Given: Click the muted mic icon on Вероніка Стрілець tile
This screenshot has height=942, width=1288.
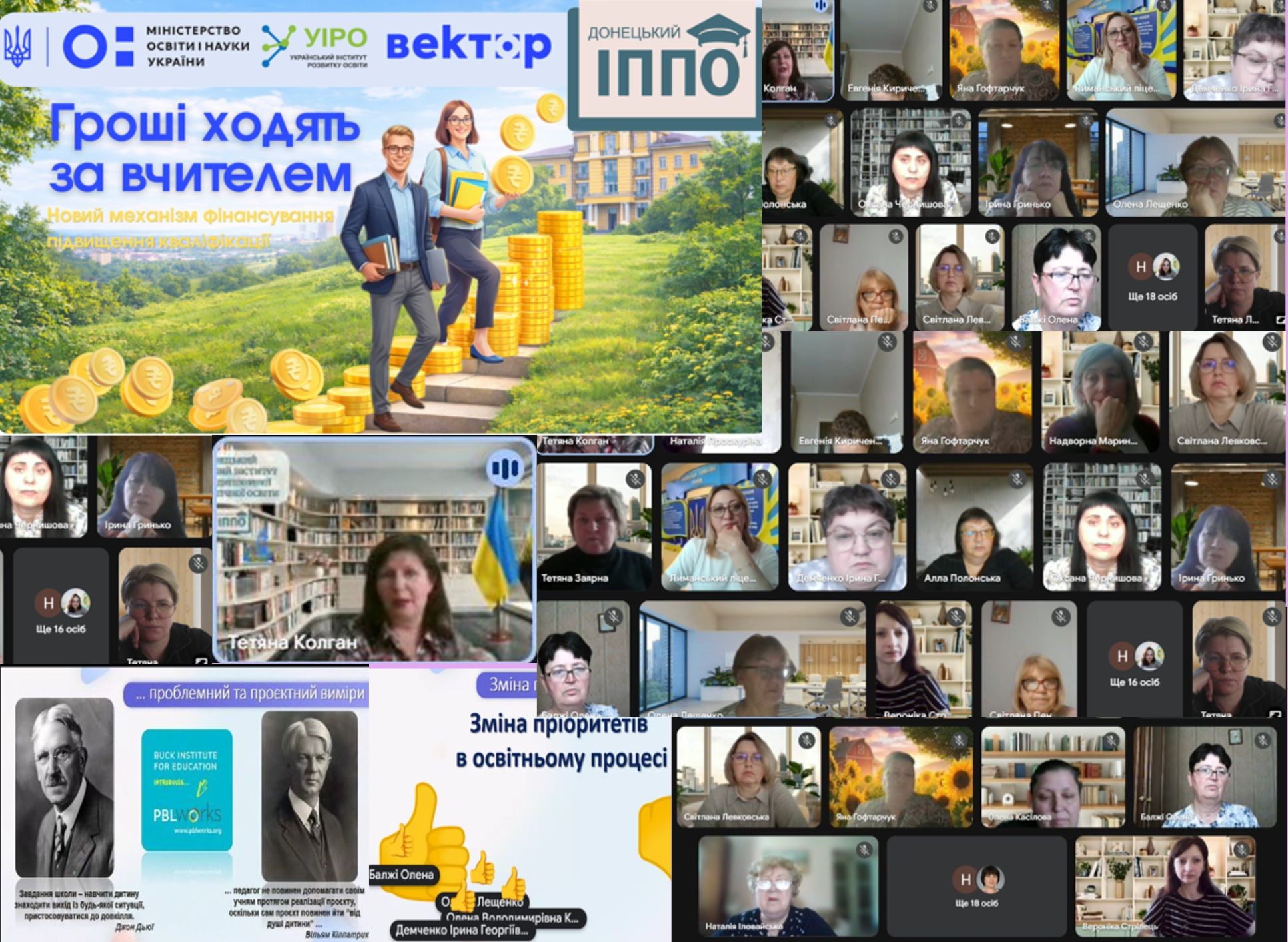Looking at the screenshot, I should [1241, 849].
